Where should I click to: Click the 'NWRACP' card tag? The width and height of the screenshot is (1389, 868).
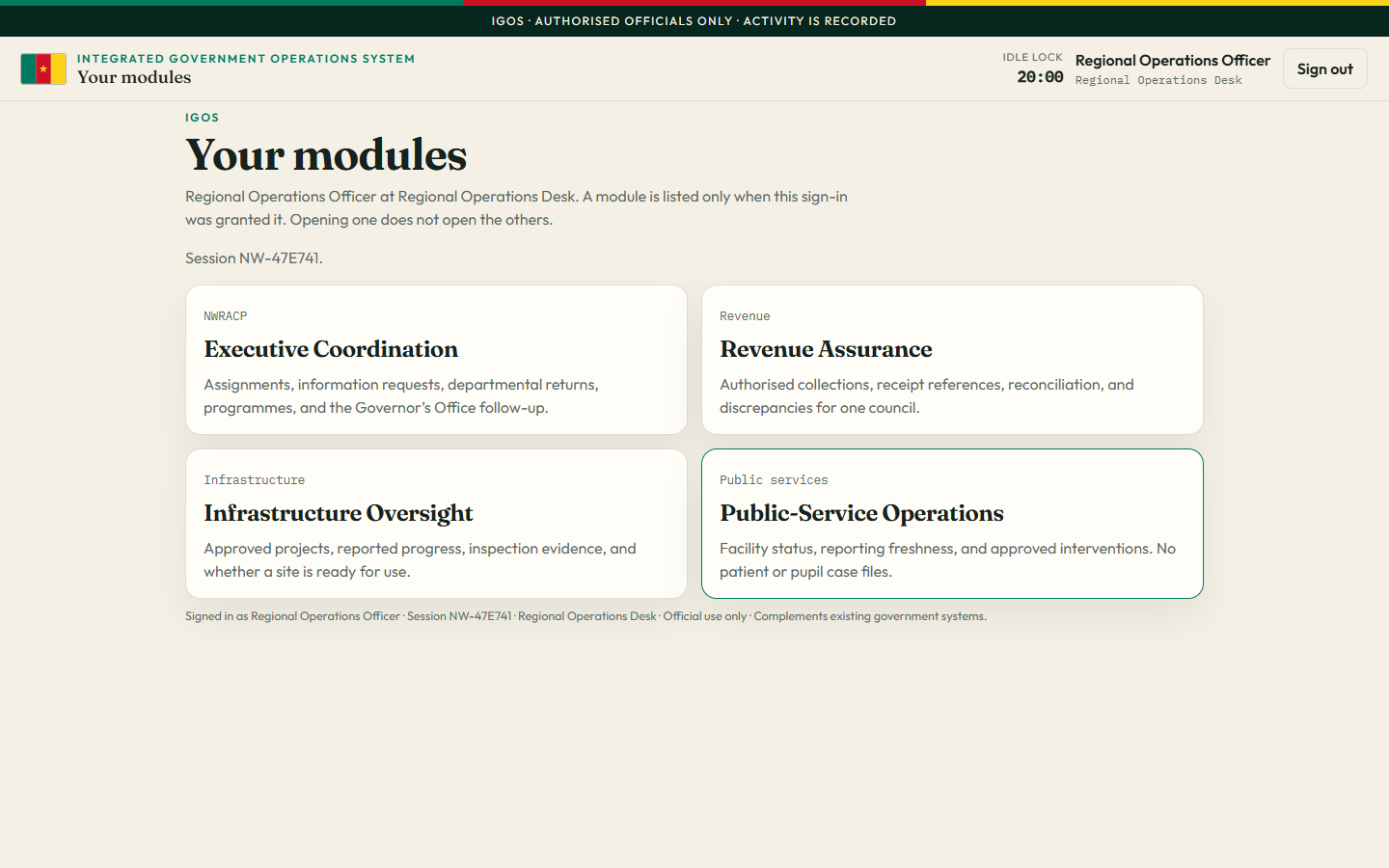point(226,316)
